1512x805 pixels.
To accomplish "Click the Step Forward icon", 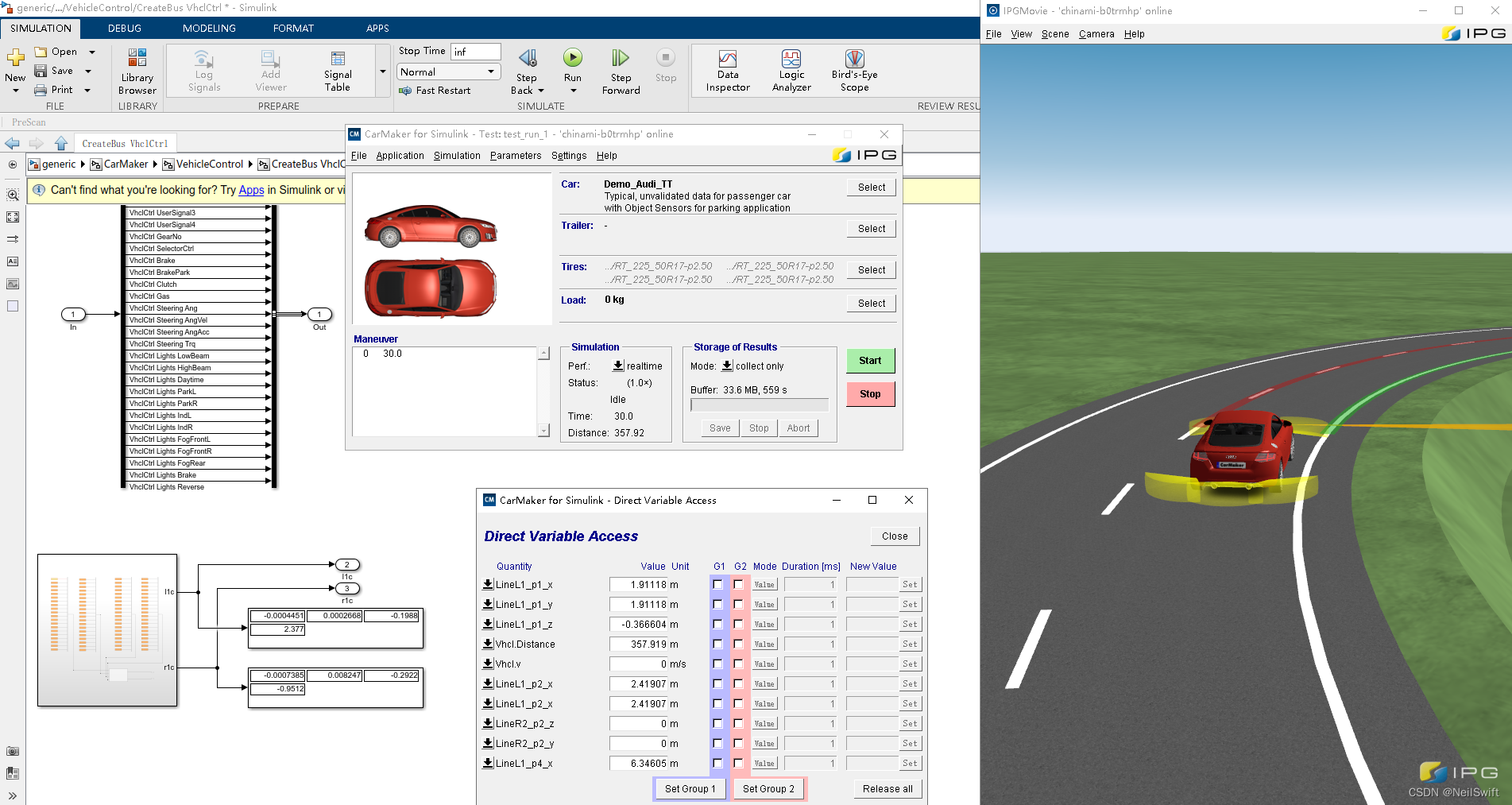I will (x=621, y=58).
